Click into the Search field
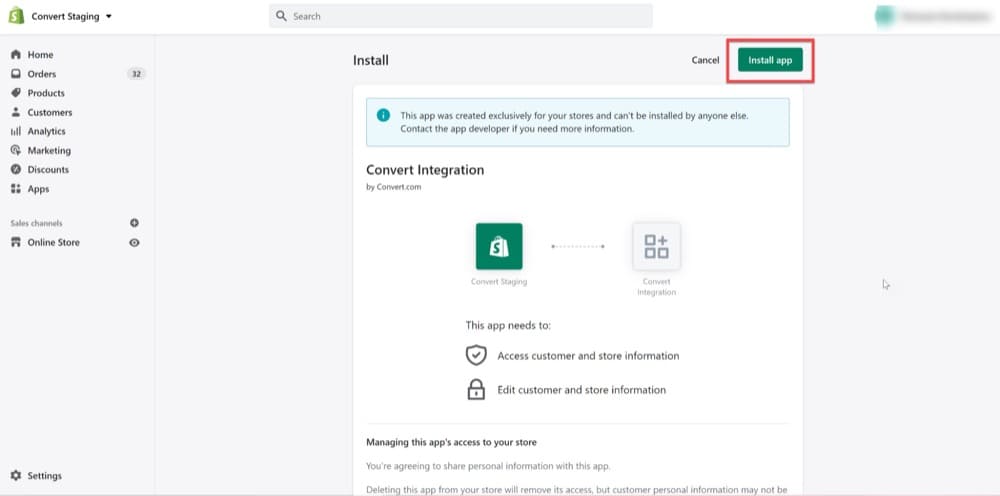 click(x=460, y=17)
